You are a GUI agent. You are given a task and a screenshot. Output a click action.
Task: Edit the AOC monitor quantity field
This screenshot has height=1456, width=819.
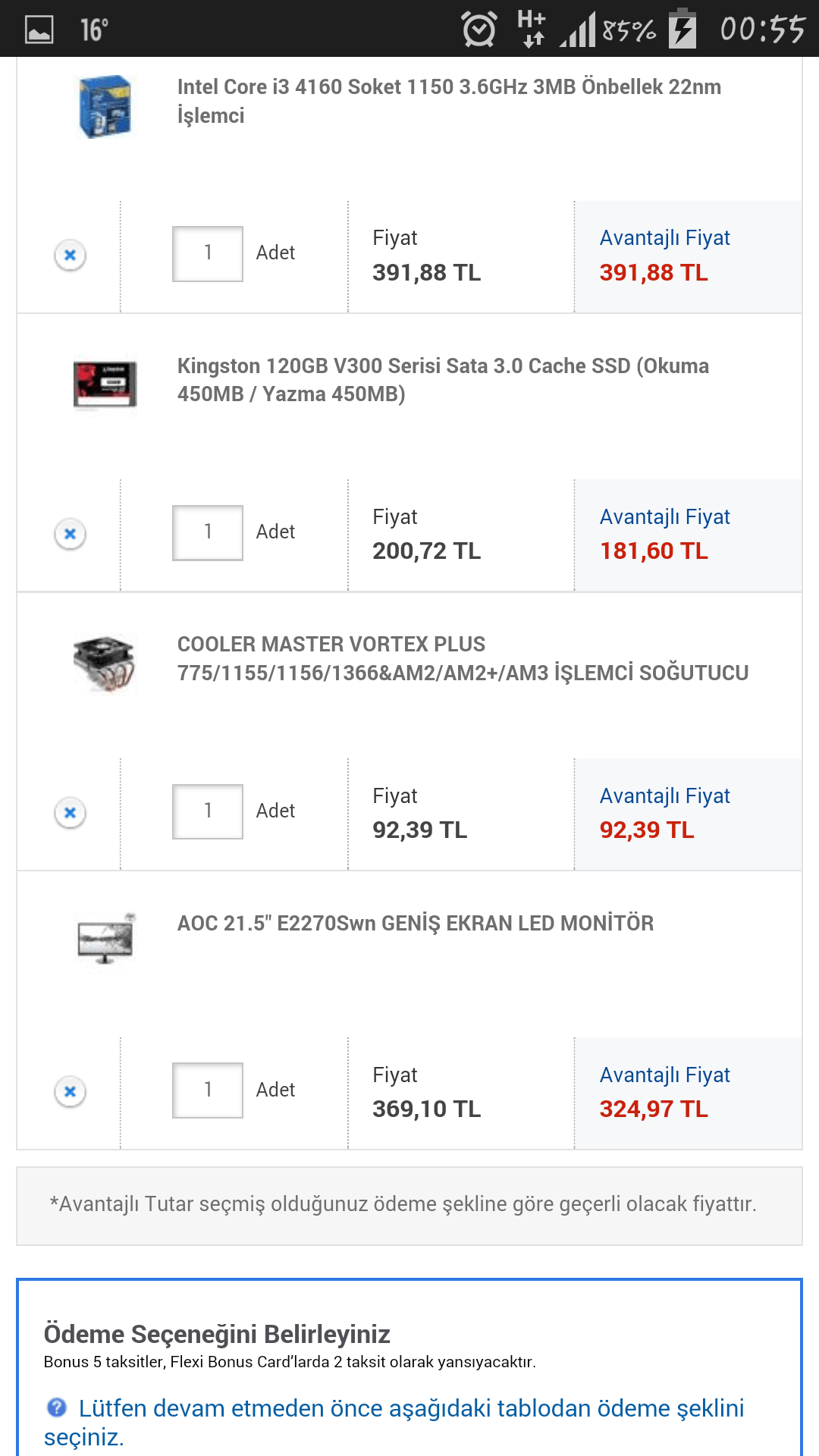pyautogui.click(x=208, y=1090)
